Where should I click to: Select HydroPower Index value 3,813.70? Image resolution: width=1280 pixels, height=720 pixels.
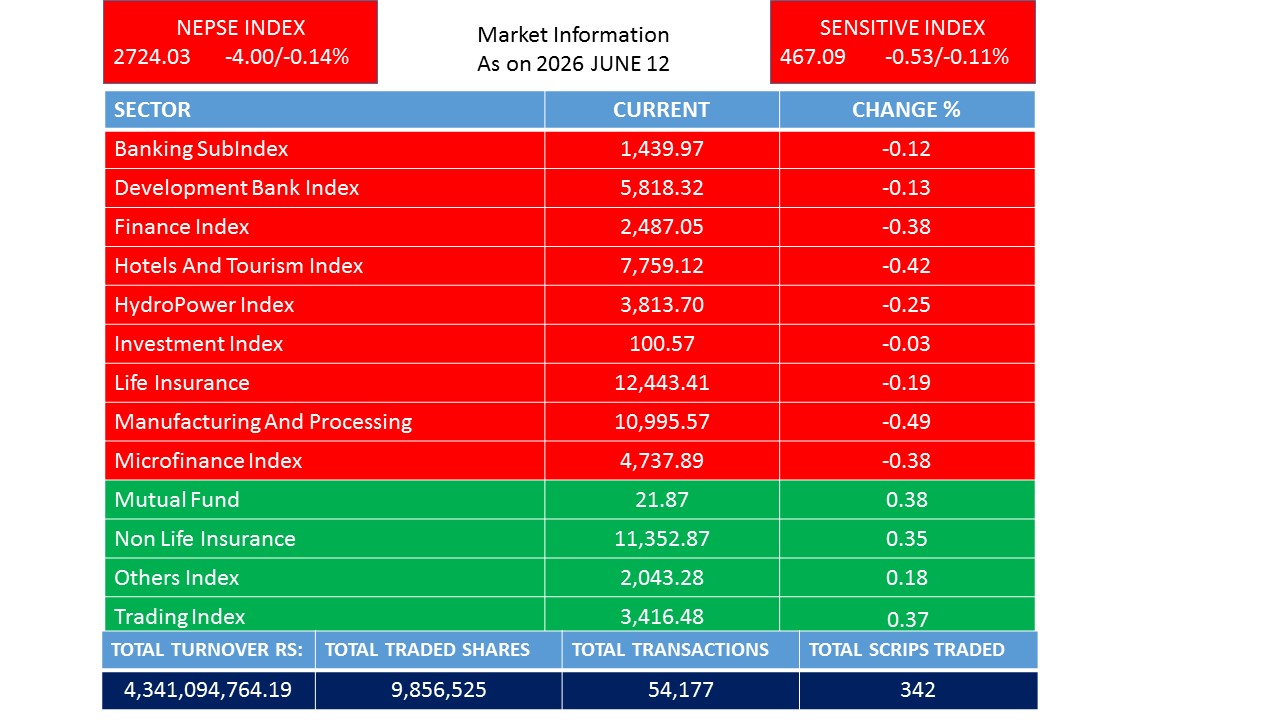(x=661, y=305)
